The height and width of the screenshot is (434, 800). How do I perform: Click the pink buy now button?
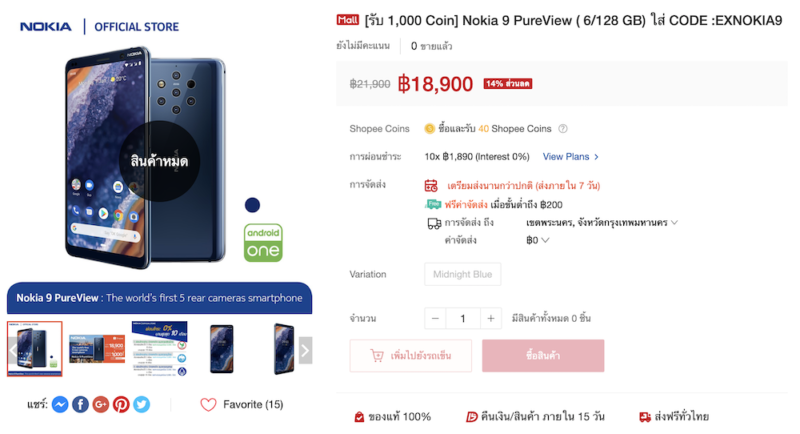(543, 356)
